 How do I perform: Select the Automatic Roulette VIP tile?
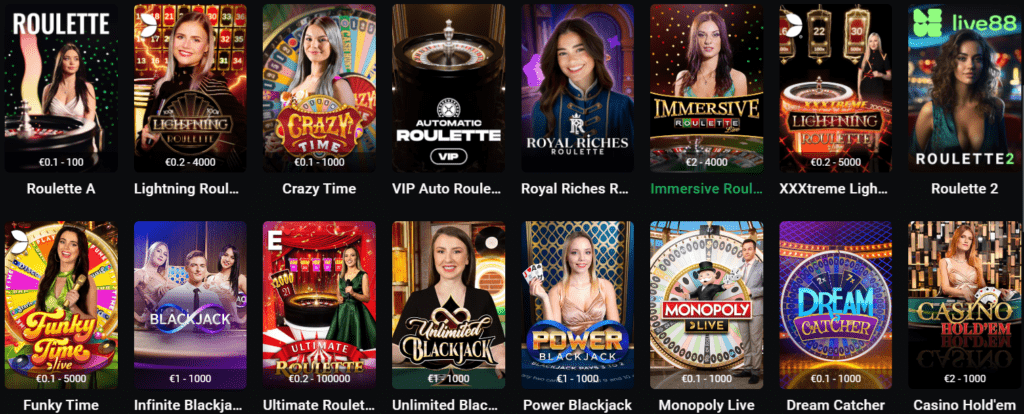(x=448, y=88)
